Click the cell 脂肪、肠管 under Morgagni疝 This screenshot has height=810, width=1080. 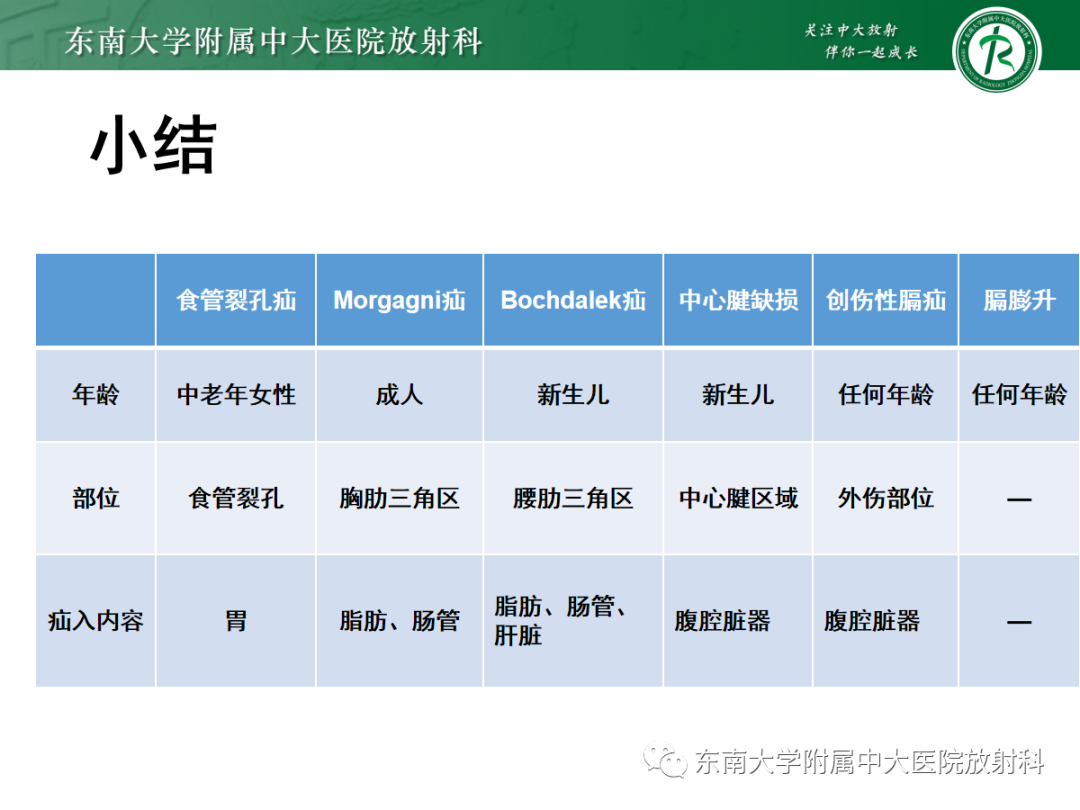(399, 621)
